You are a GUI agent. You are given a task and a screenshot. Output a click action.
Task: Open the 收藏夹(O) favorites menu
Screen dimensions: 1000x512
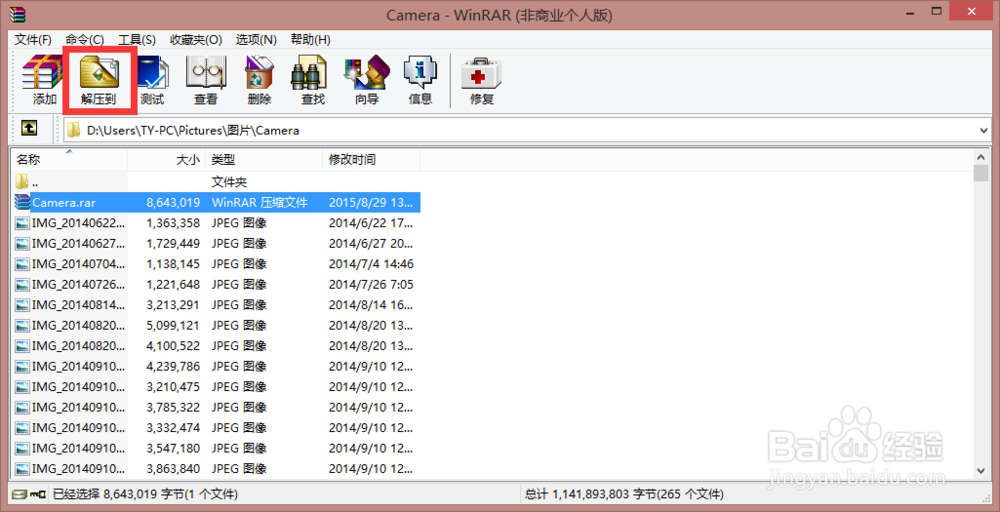[196, 40]
